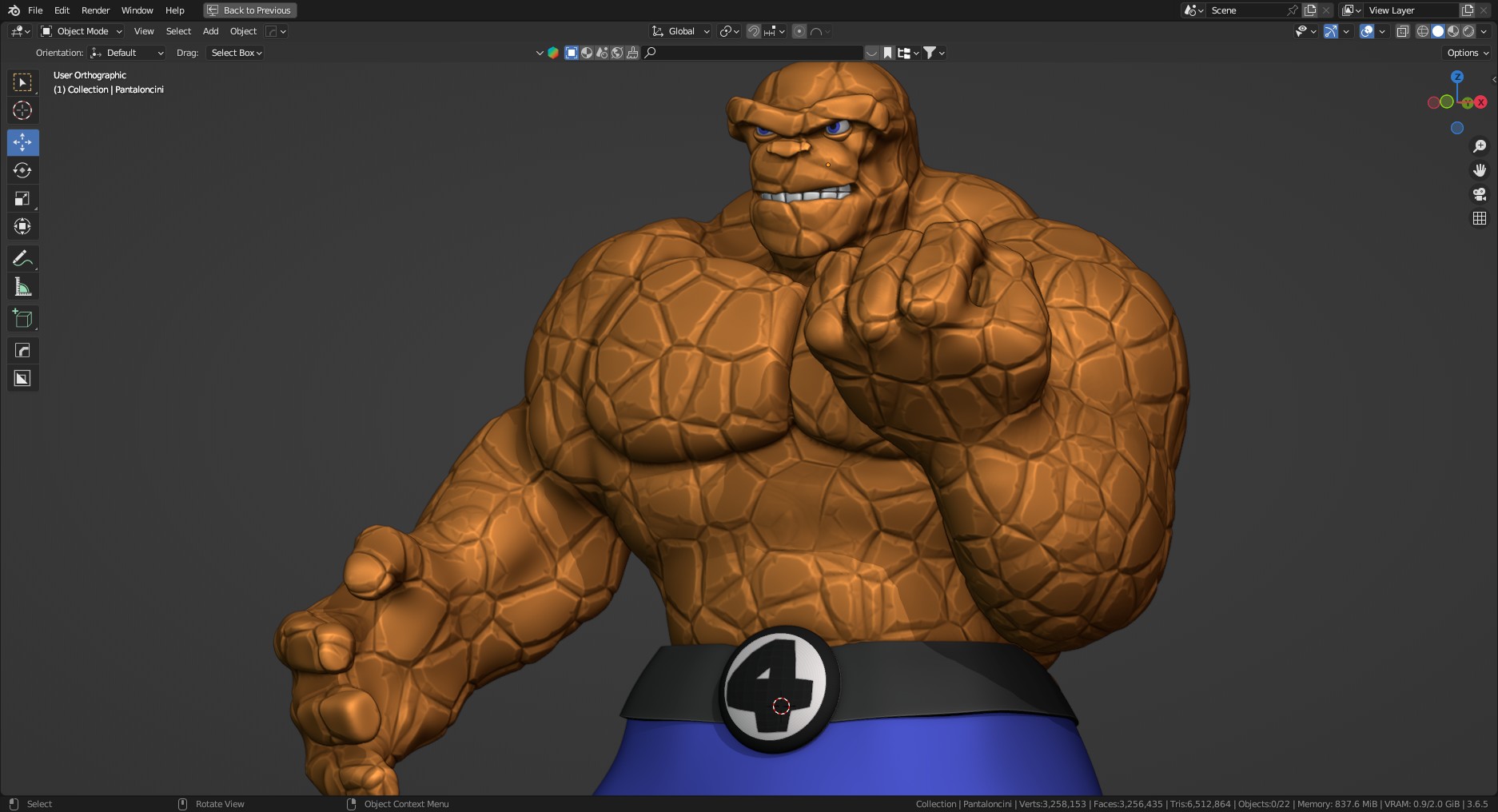
Task: Open the Edit menu
Action: click(62, 10)
